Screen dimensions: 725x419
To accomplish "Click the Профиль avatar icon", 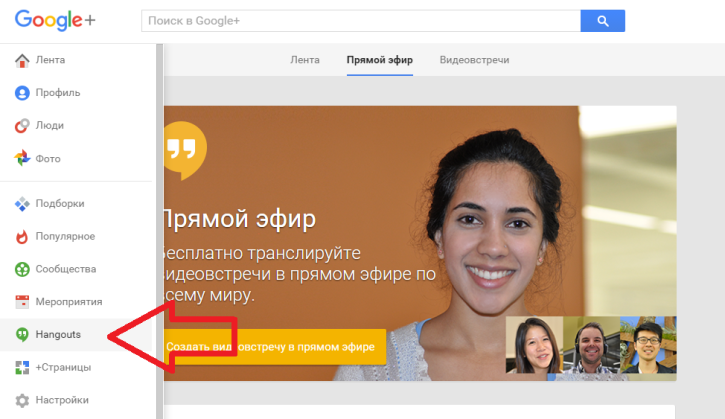I will click(22, 93).
